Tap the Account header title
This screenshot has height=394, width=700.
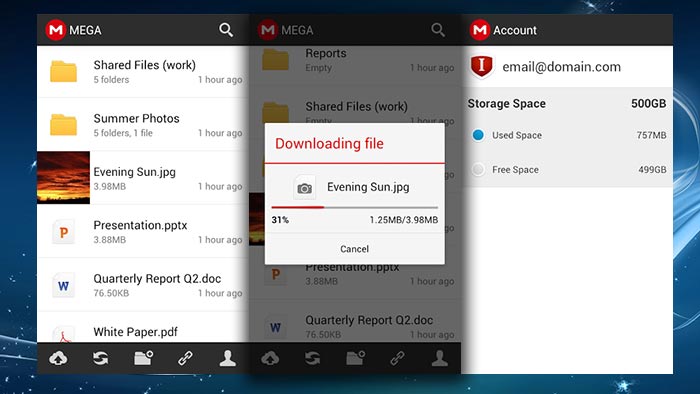[515, 30]
